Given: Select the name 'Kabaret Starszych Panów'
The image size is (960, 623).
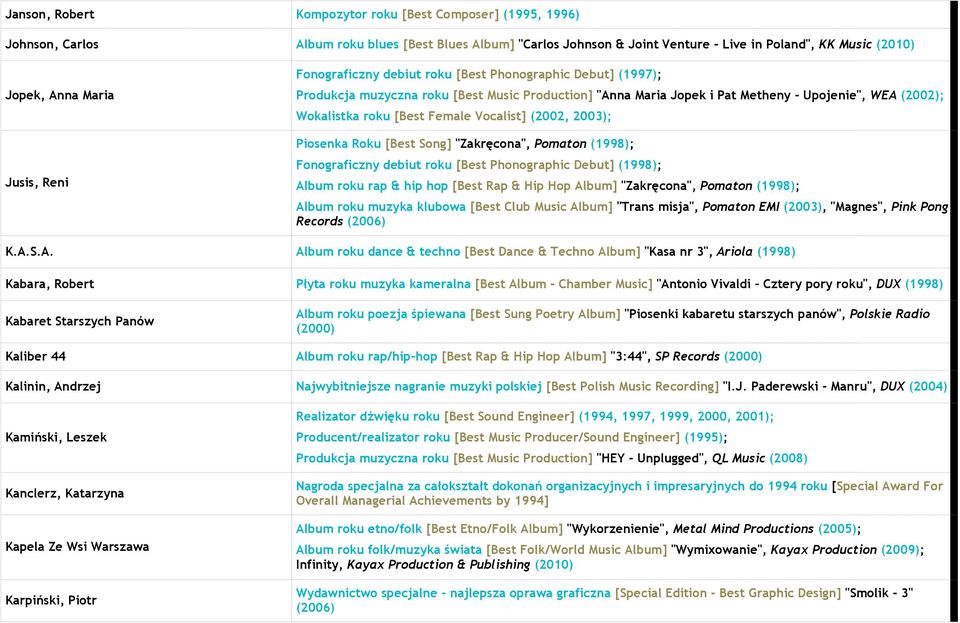Looking at the screenshot, I should pos(80,321).
